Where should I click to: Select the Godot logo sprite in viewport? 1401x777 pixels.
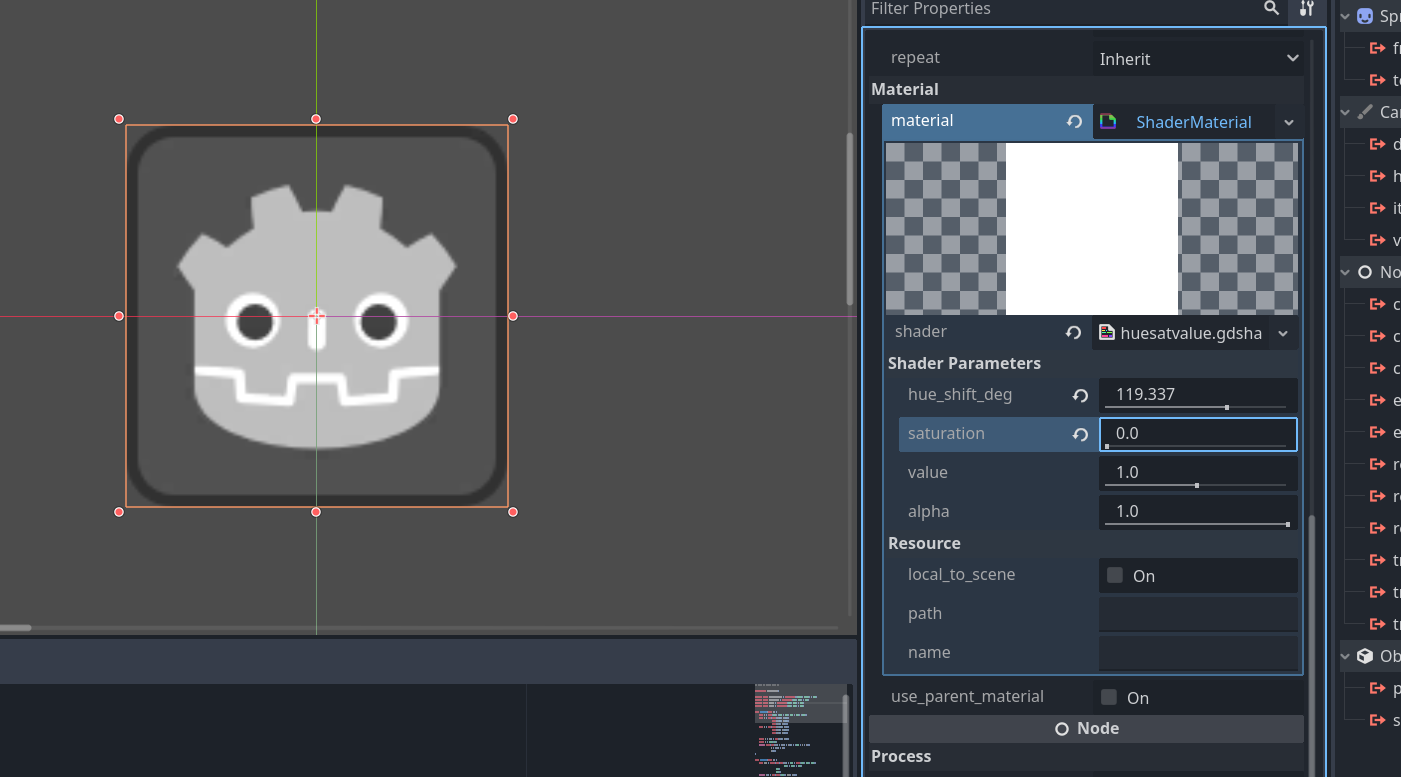point(316,316)
